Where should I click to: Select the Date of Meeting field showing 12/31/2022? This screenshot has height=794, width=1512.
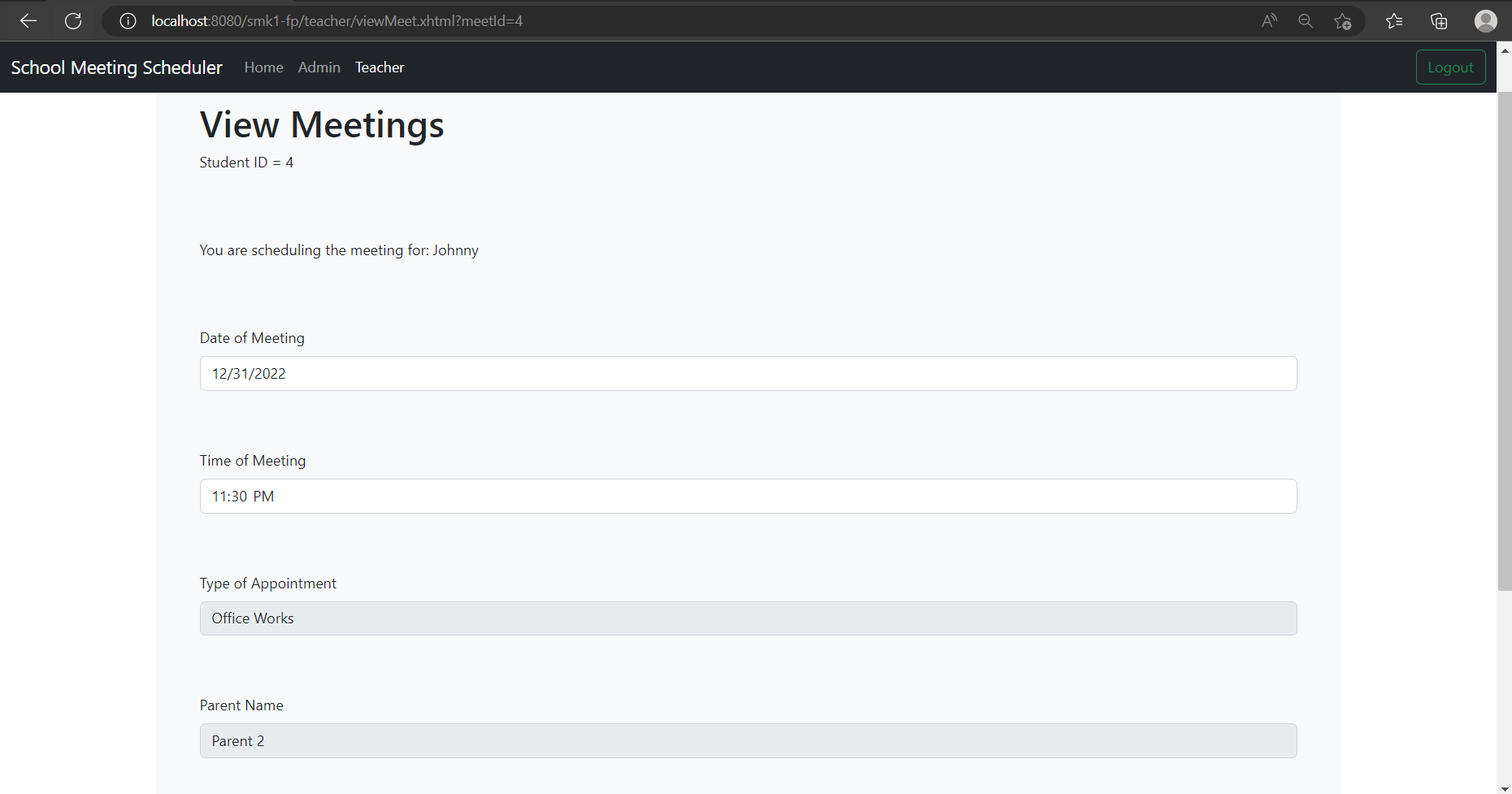pos(747,373)
